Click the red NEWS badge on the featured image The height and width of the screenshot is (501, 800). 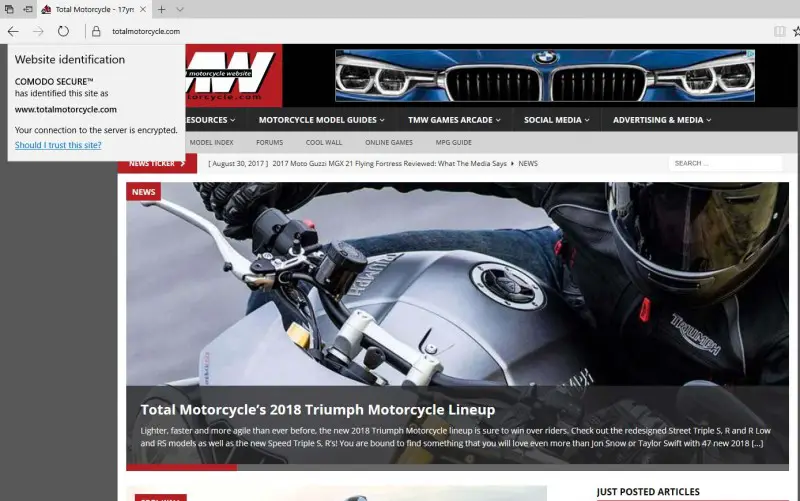(x=143, y=192)
